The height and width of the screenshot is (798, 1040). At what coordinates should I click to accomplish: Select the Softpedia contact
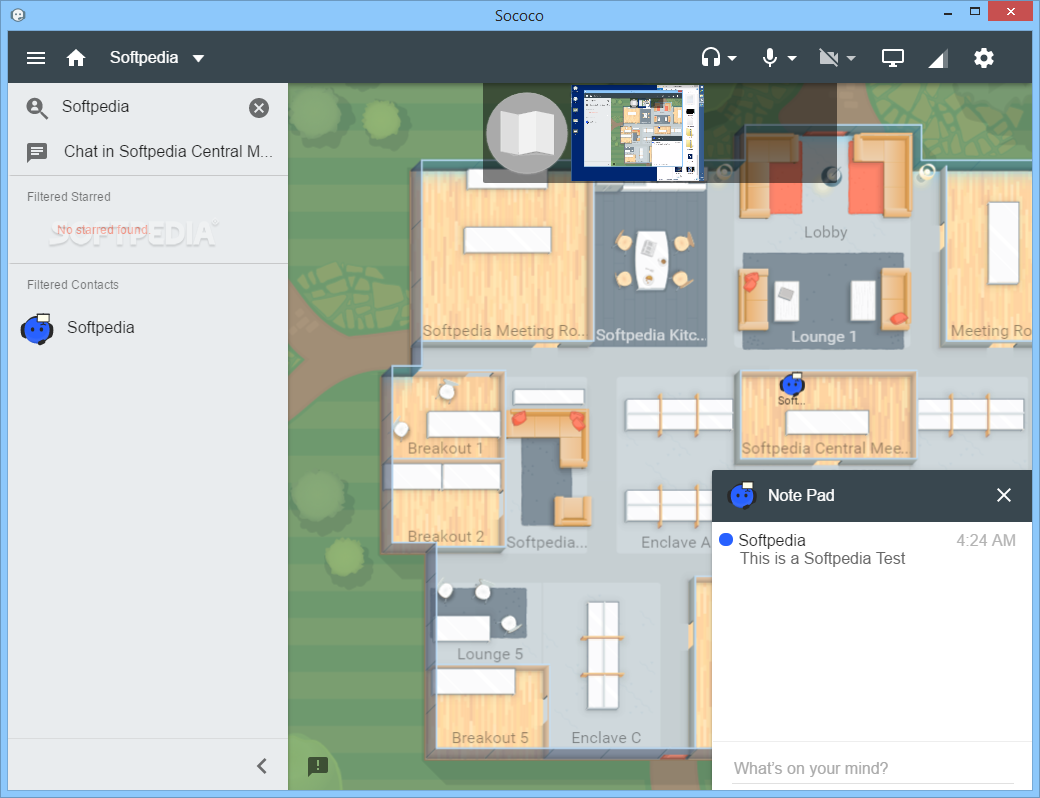click(149, 328)
